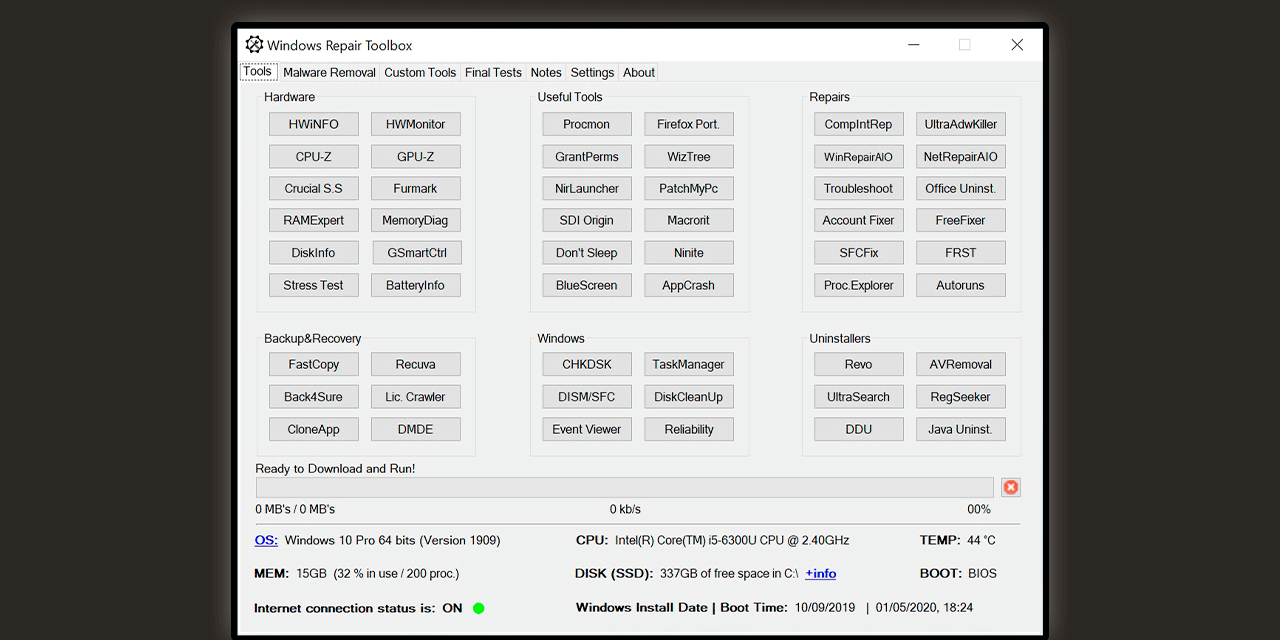Start the GPU-Z utility
Viewport: 1280px width, 640px height.
416,156
